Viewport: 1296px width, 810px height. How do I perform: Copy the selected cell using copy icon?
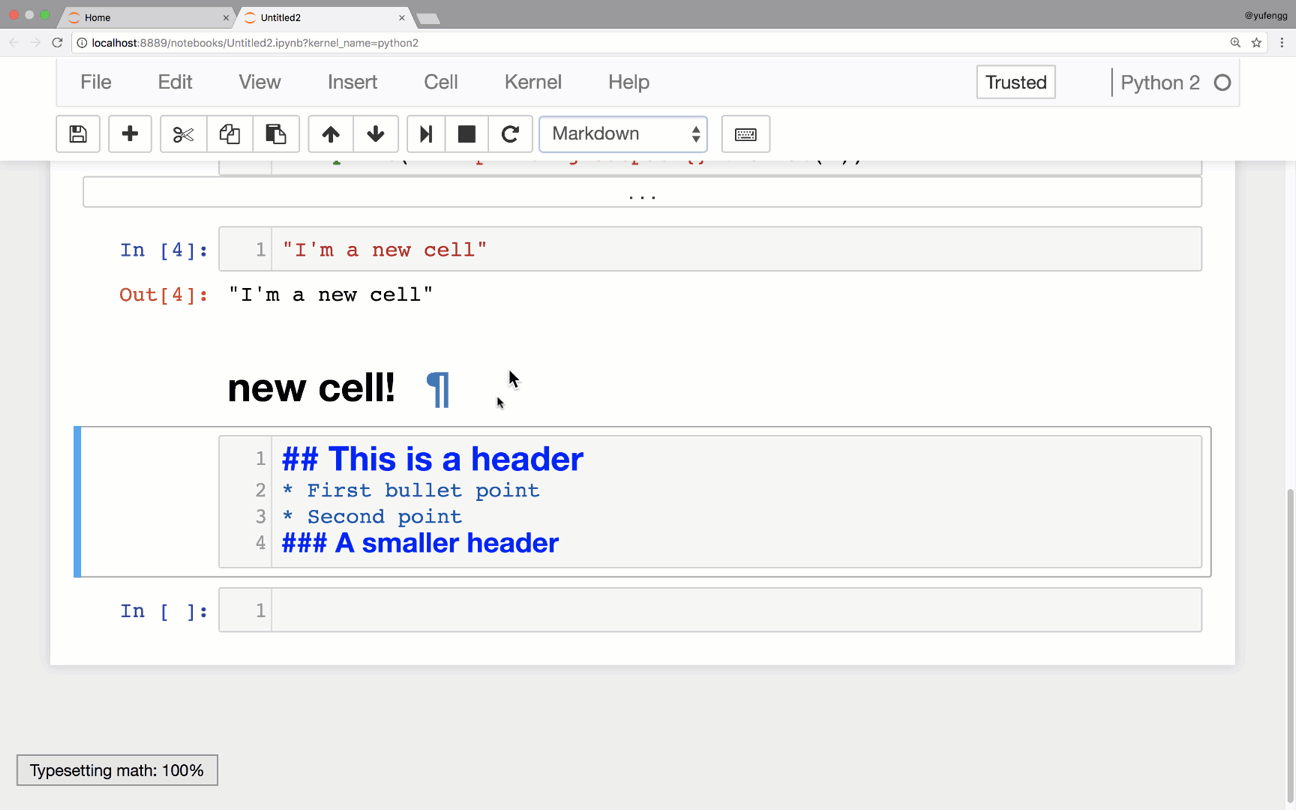tap(230, 133)
